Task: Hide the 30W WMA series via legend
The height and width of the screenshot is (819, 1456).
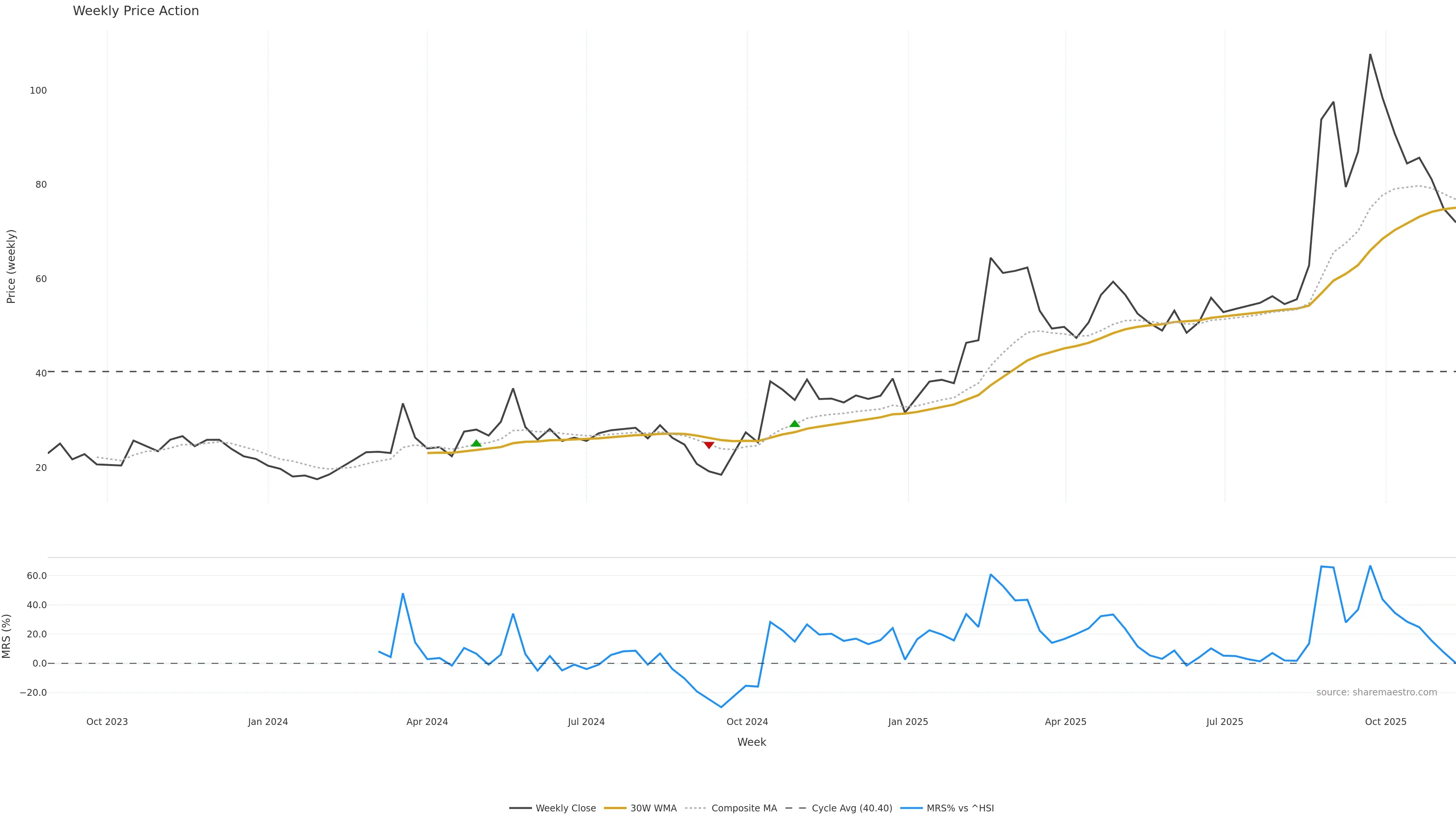Action: pyautogui.click(x=653, y=808)
